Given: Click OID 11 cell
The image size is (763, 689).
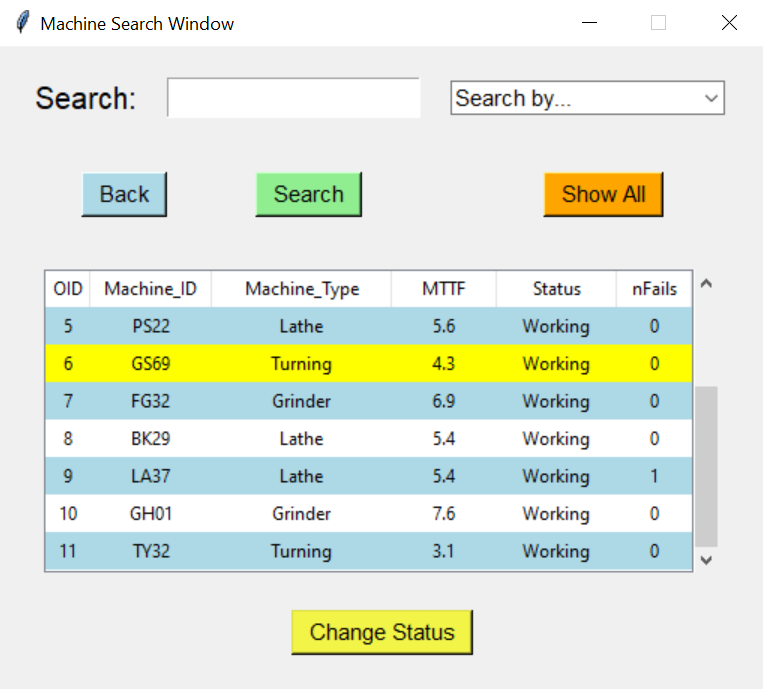Looking at the screenshot, I should pos(68,551).
